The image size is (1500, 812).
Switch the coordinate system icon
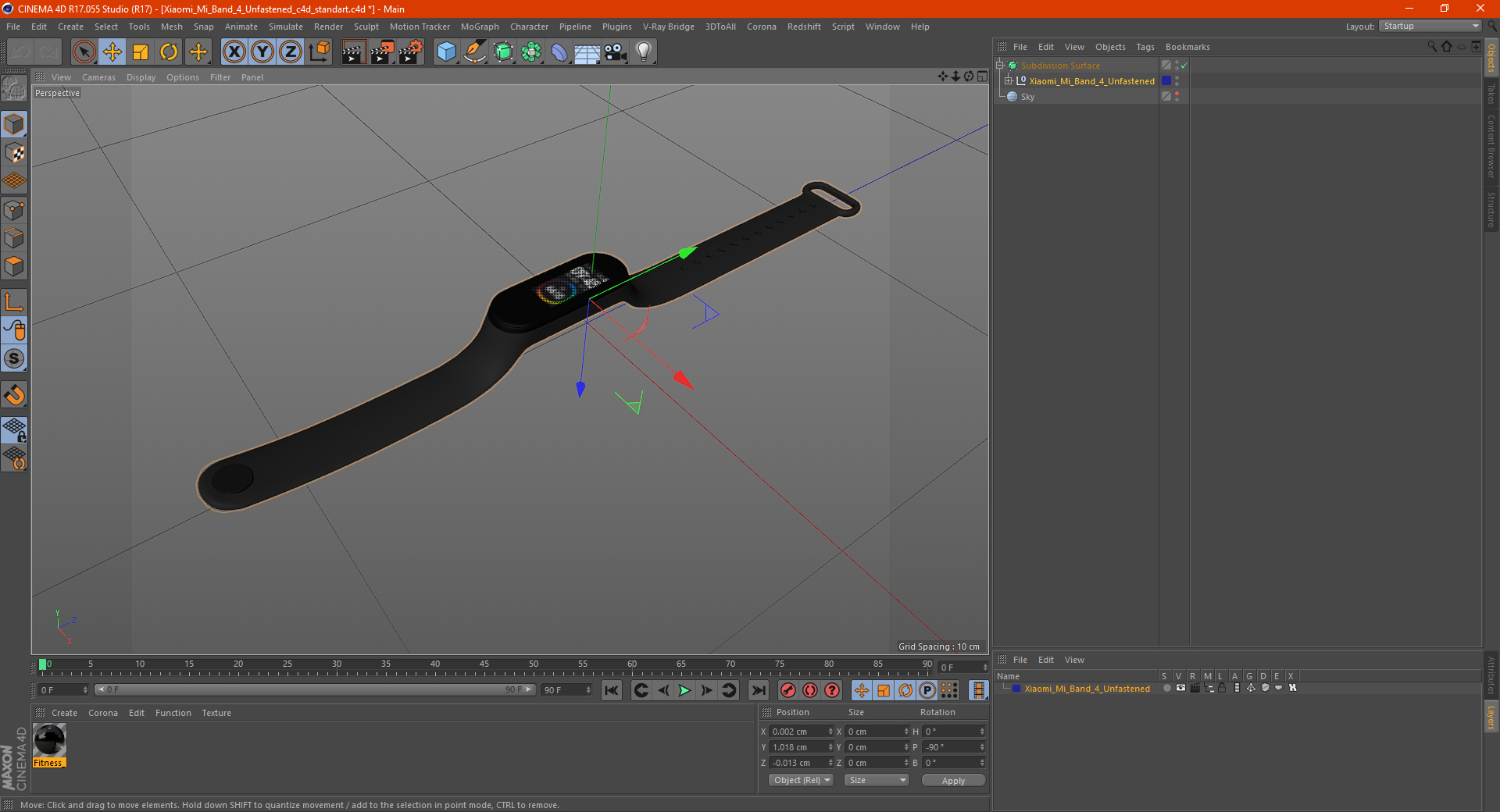coord(320,52)
